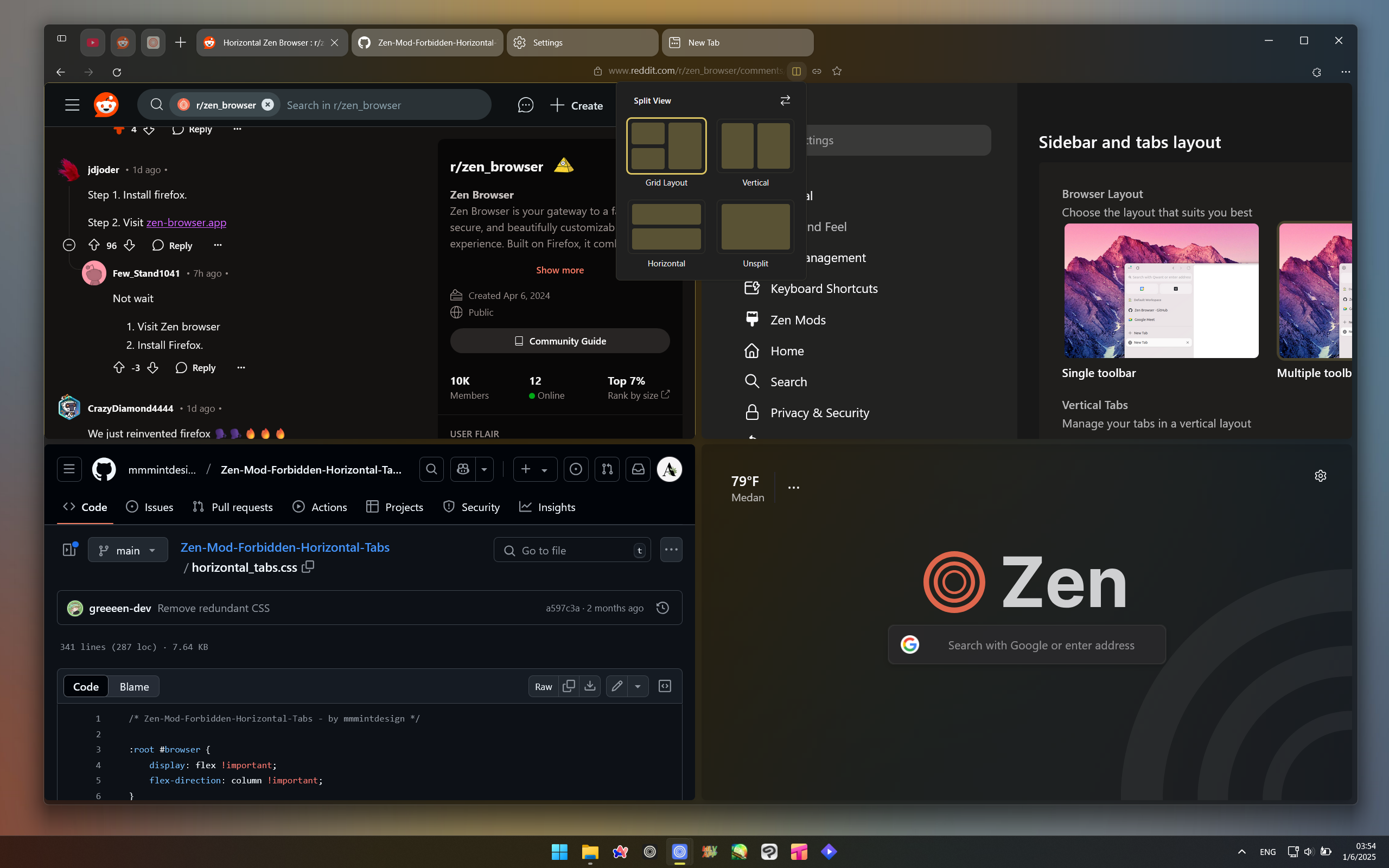Viewport: 1389px width, 868px height.
Task: Reload the current page
Action: pos(117,72)
